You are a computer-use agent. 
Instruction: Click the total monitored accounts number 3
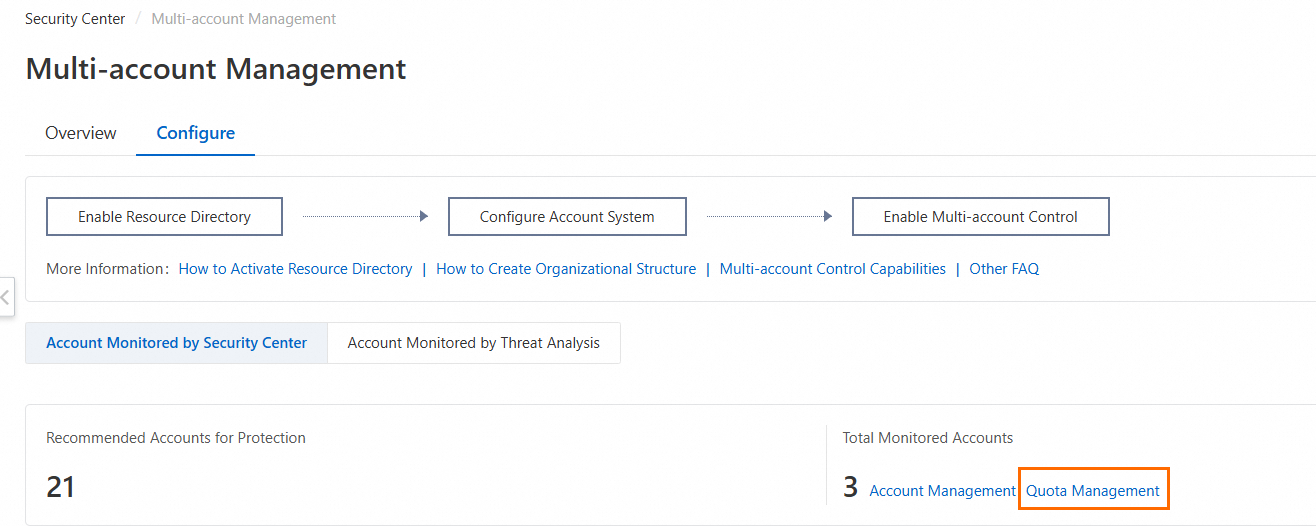pyautogui.click(x=850, y=487)
